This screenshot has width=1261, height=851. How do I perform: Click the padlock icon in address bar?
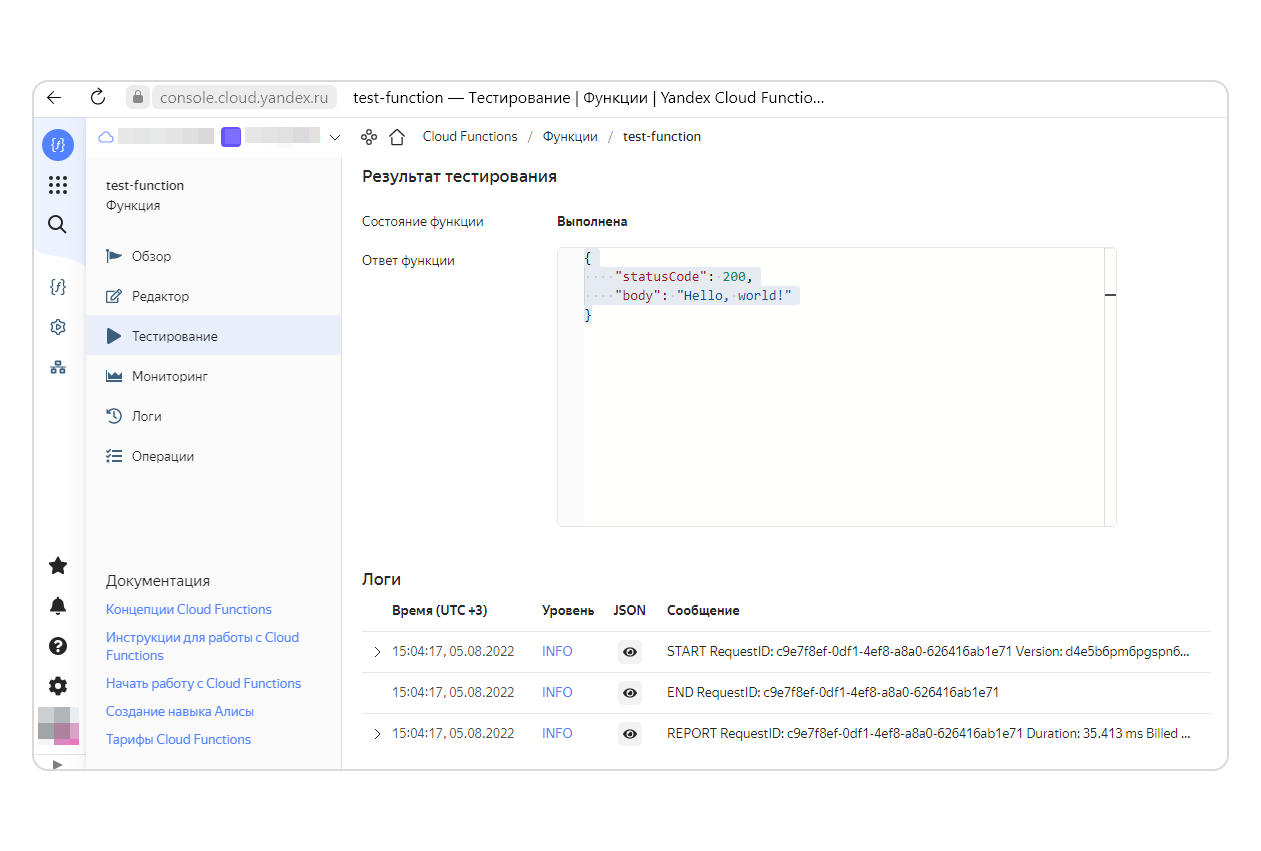(x=138, y=98)
